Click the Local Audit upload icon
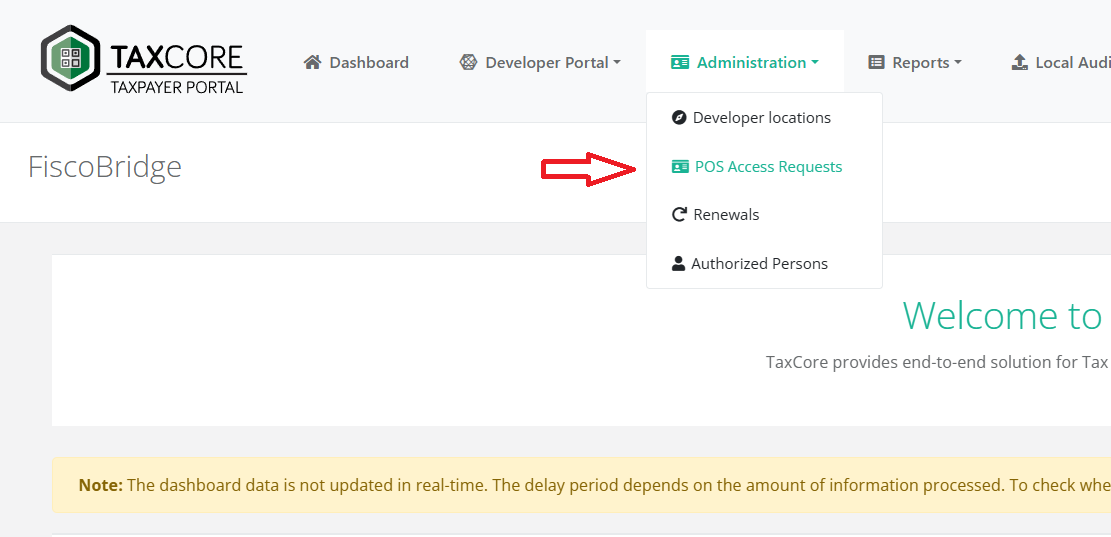Image resolution: width=1111 pixels, height=537 pixels. click(1020, 62)
